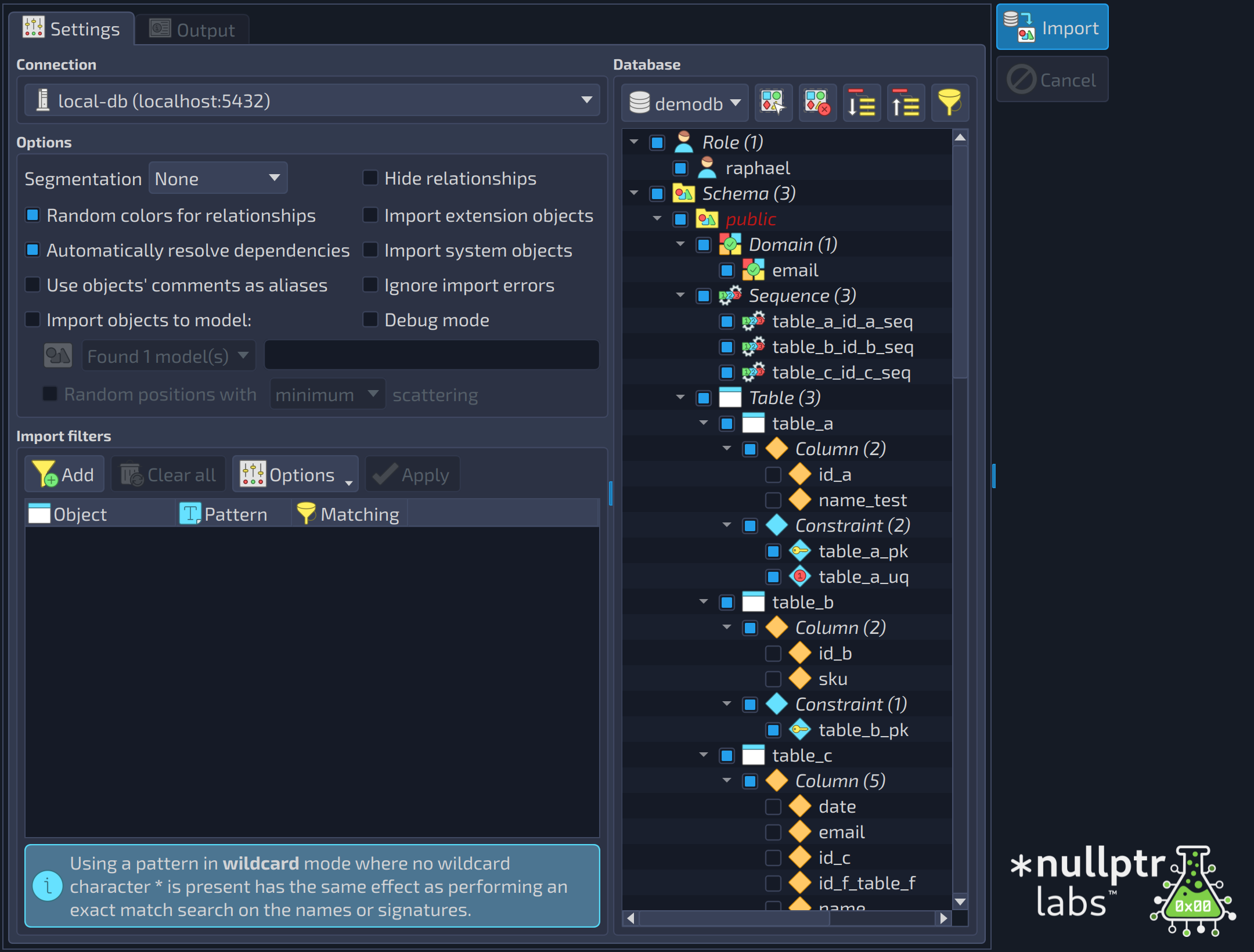The width and height of the screenshot is (1254, 952).
Task: Check the name_test column checkbox
Action: point(773,500)
